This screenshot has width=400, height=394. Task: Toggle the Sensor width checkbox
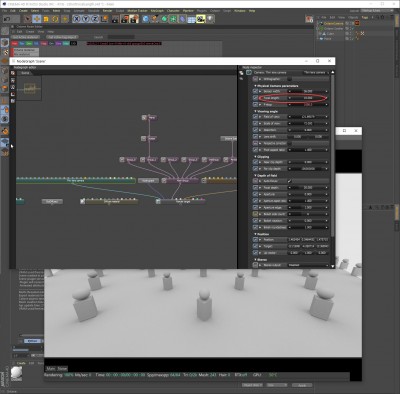255,91
